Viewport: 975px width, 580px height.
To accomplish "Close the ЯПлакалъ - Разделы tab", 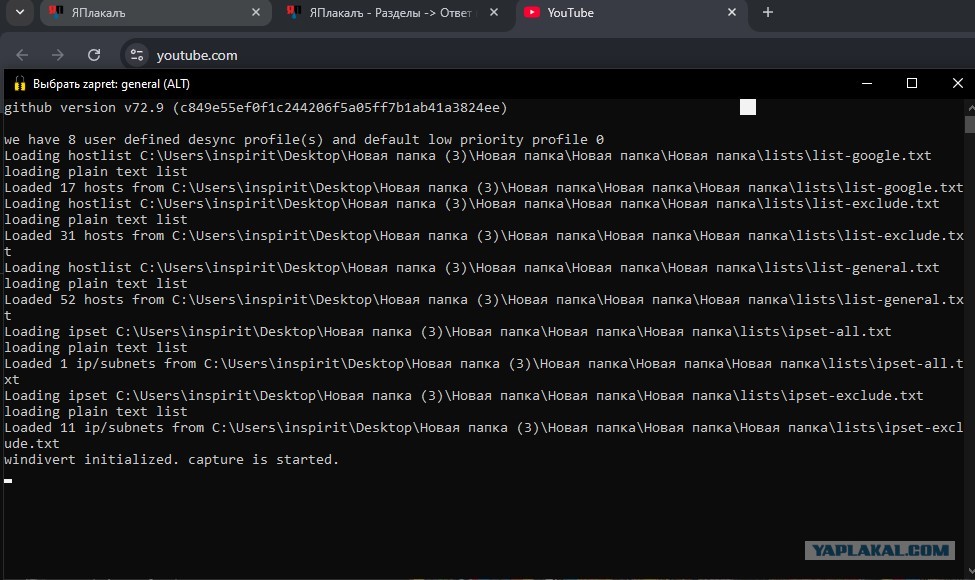I will 494,12.
